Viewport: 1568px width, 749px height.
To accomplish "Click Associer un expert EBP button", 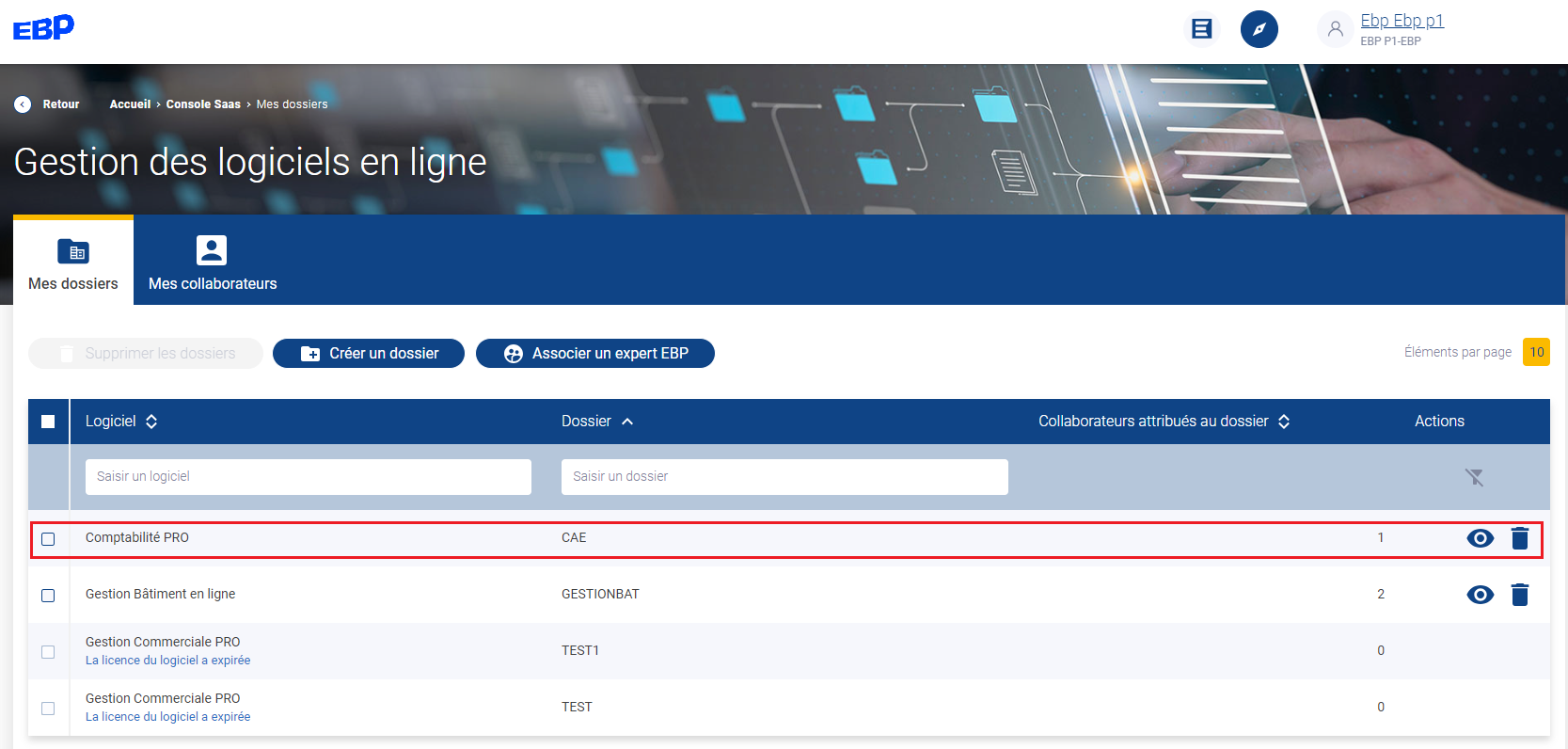I will point(595,354).
